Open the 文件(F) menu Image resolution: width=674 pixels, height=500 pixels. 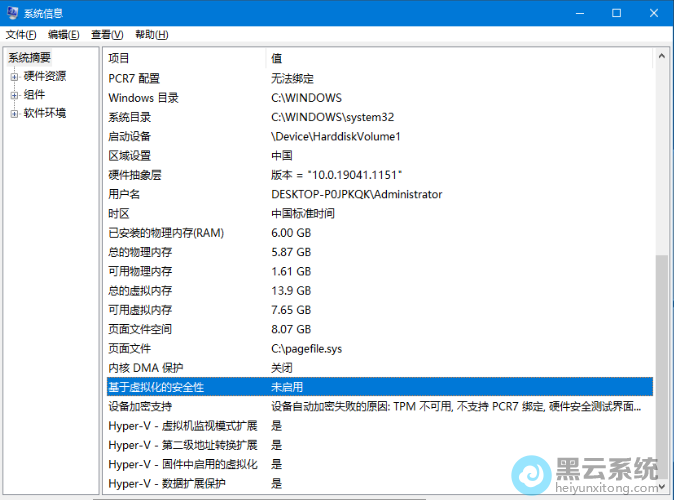(x=21, y=34)
